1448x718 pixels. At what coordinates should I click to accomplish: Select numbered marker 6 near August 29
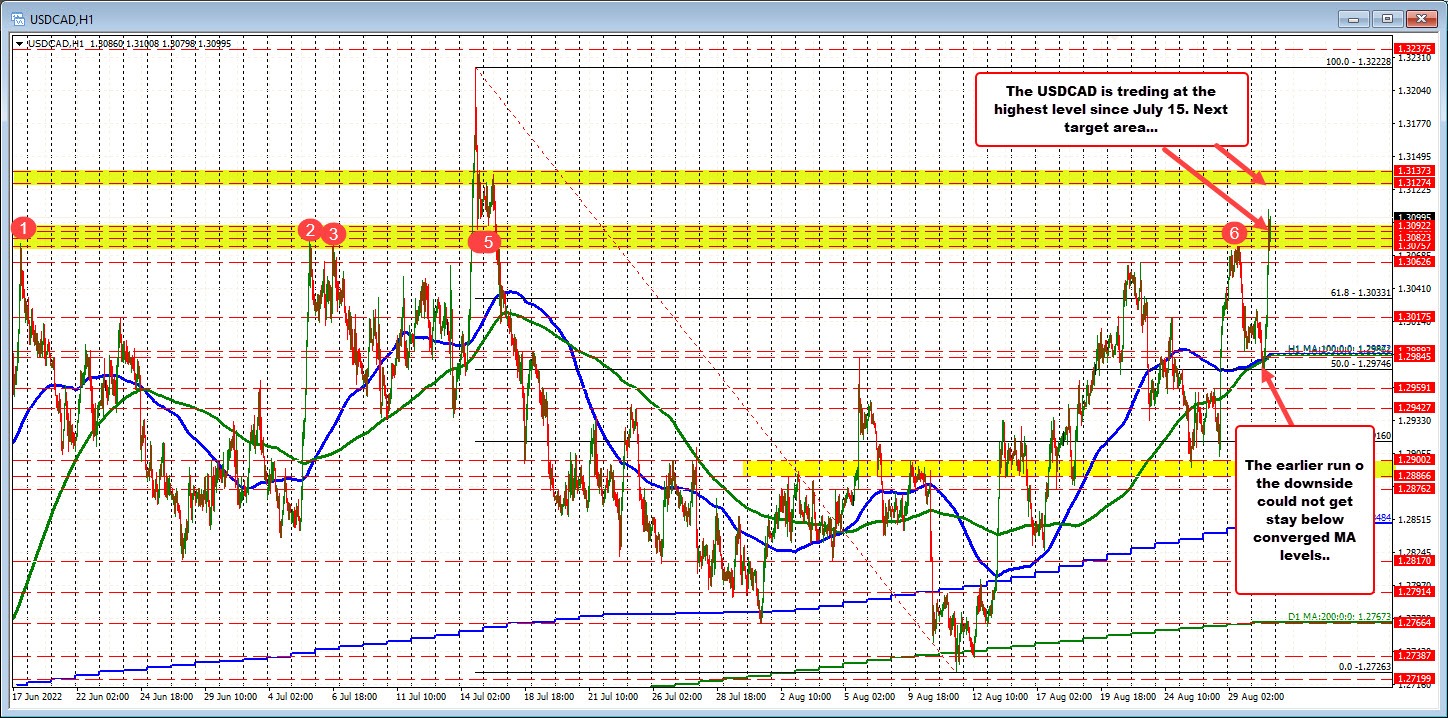1234,233
